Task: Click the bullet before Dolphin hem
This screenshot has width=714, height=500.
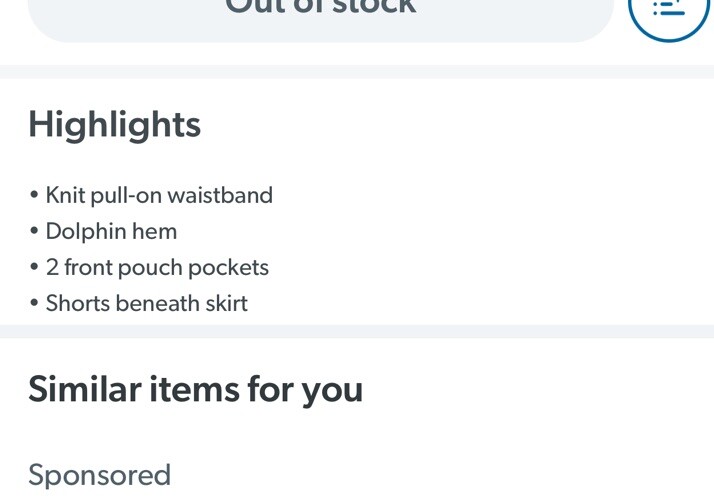Action: [x=35, y=232]
